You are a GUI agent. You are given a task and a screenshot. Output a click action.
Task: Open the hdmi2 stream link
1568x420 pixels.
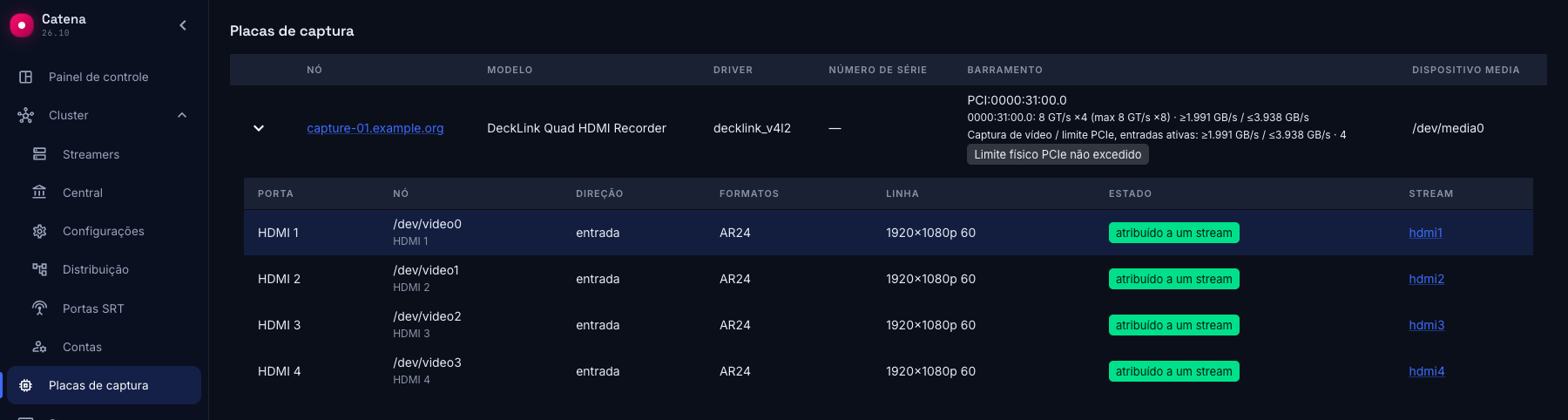click(x=1427, y=279)
